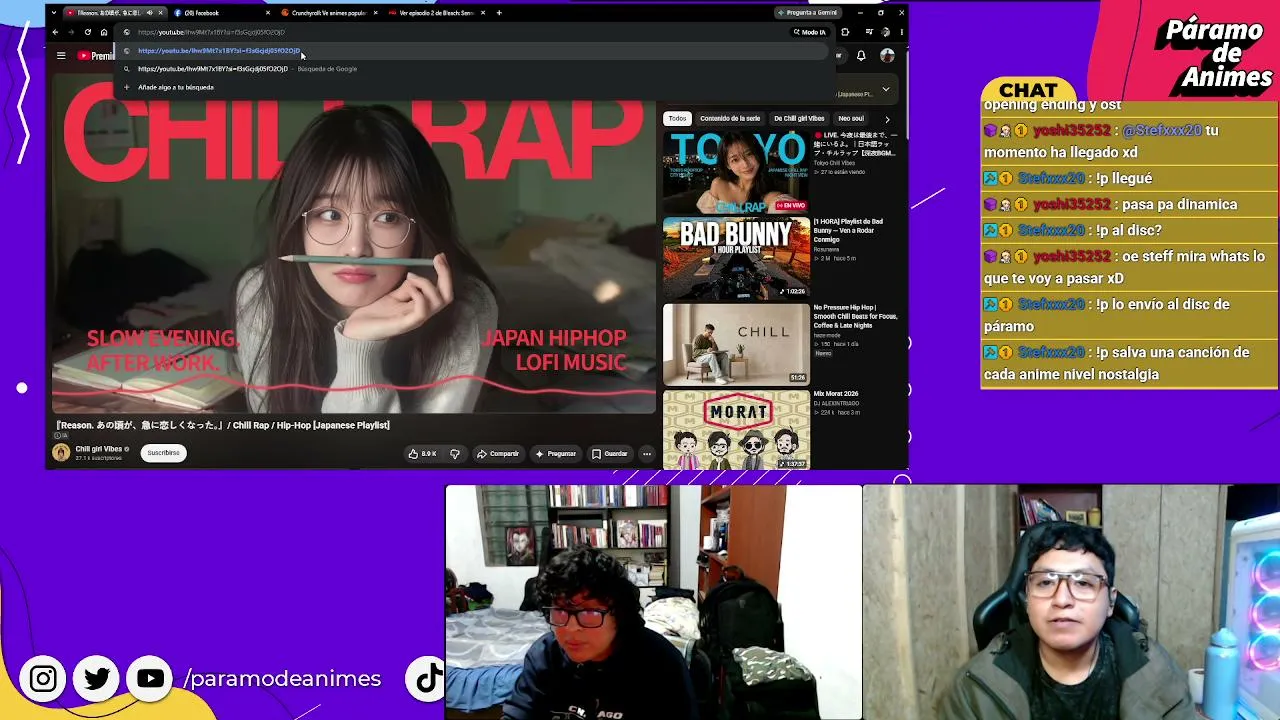Click the Compartir share button
This screenshot has height=720, width=1280.
(x=498, y=454)
